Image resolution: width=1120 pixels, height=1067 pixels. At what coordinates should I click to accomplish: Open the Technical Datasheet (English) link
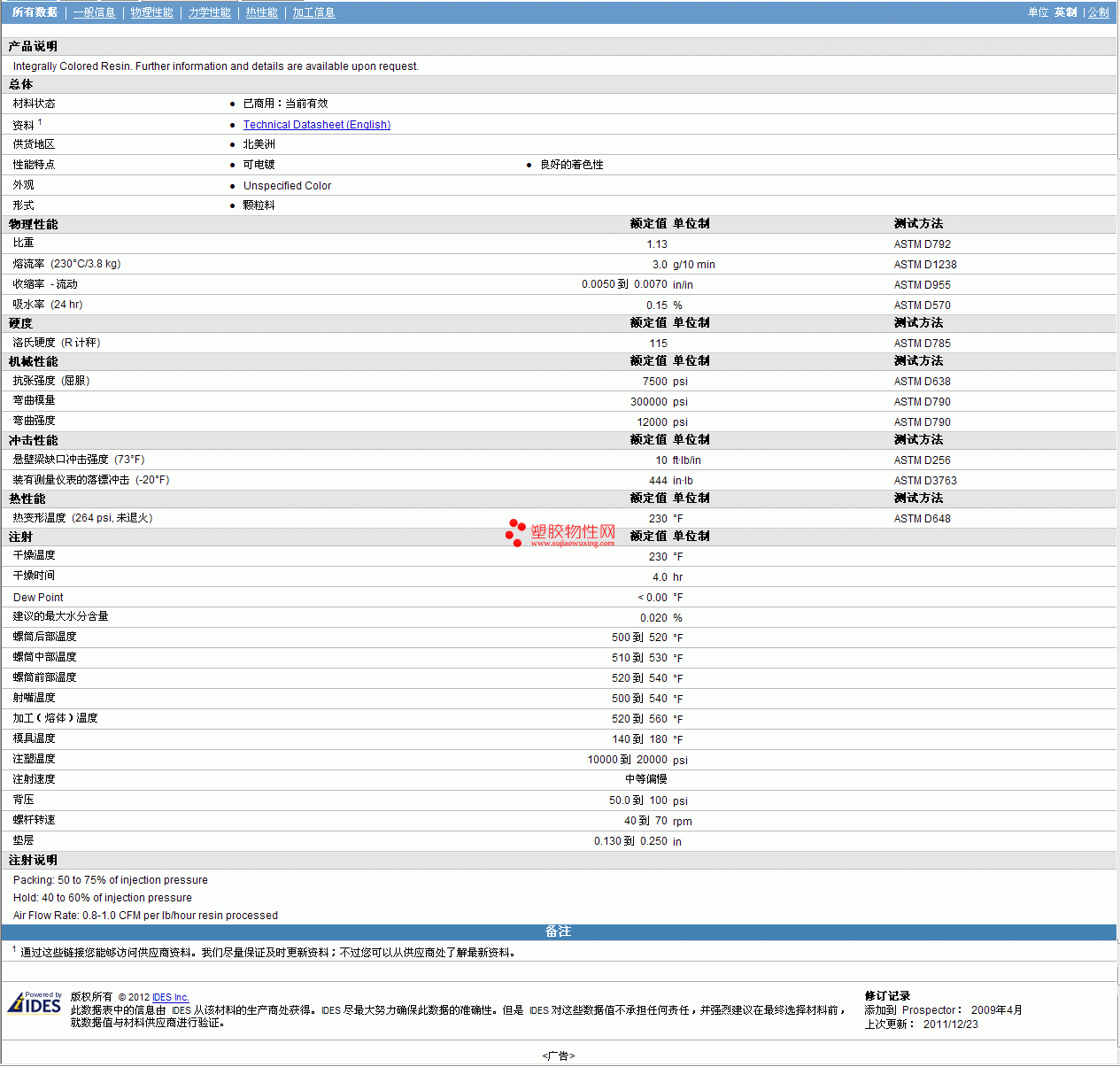pyautogui.click(x=316, y=125)
